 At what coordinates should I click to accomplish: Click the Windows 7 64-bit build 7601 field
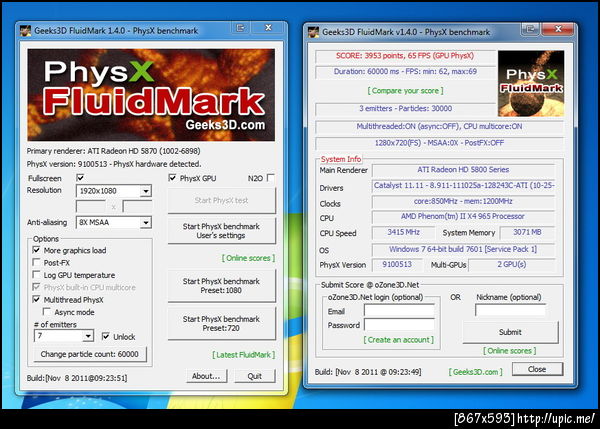[x=463, y=250]
